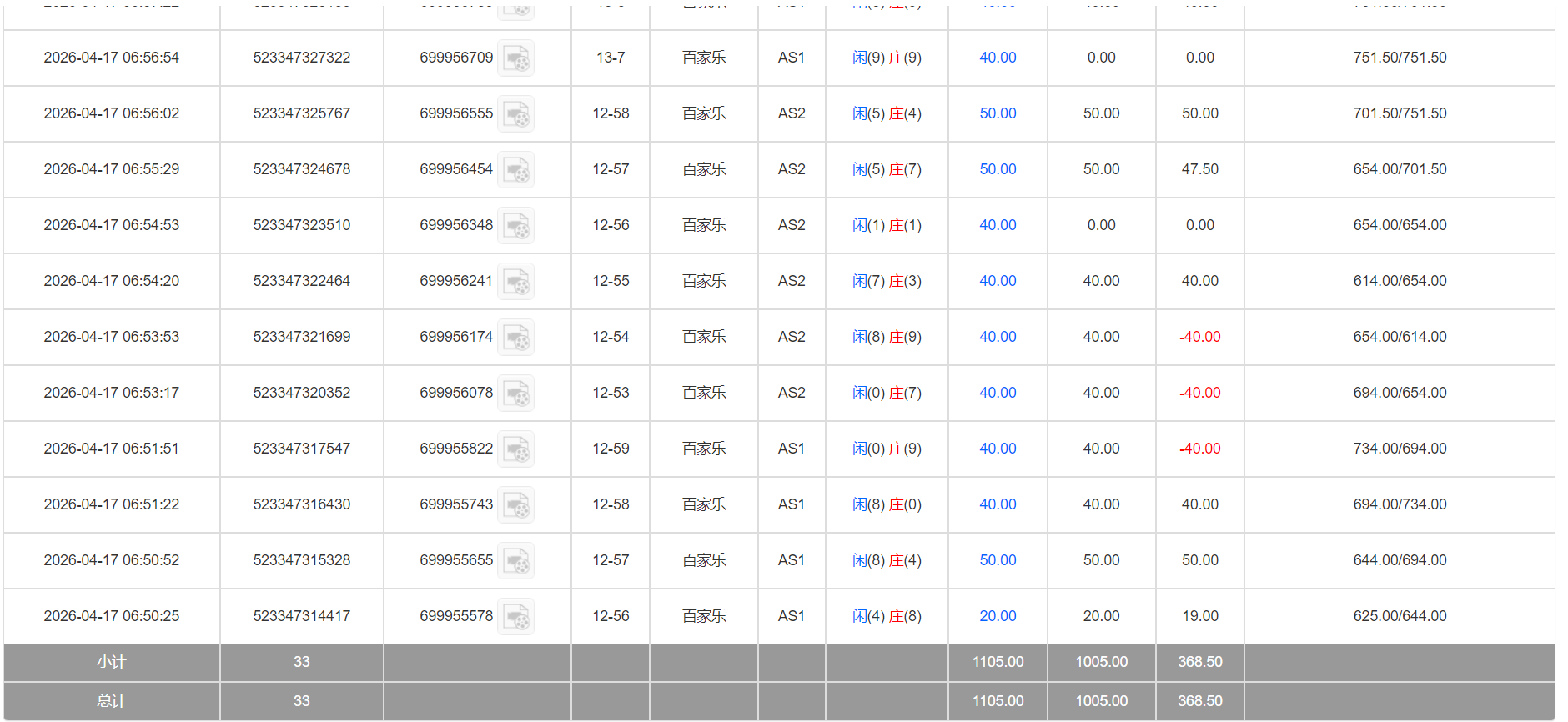1568x722 pixels.
Task: Click round number 699955822
Action: pos(456,449)
